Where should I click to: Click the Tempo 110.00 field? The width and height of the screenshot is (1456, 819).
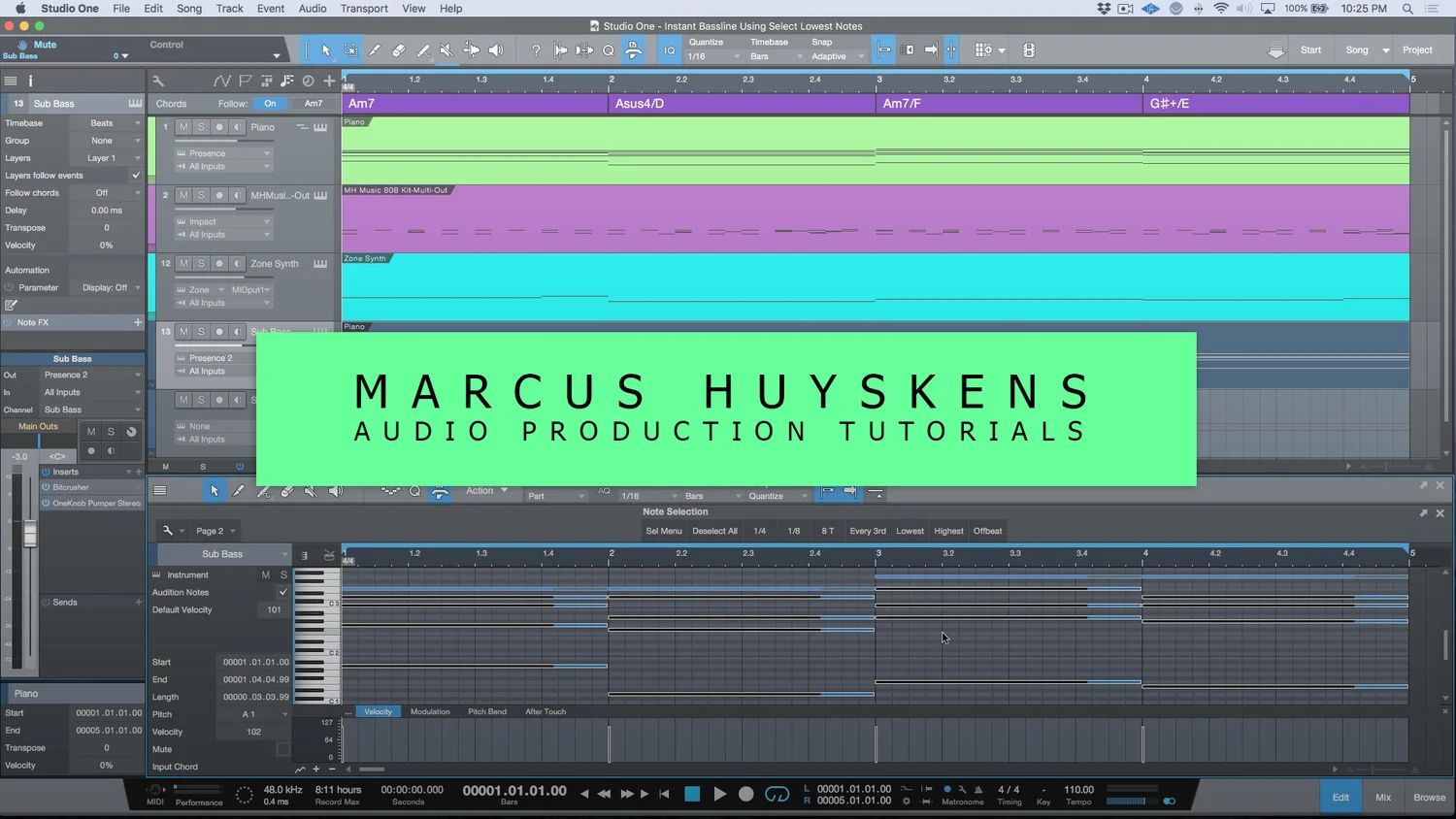(x=1078, y=790)
